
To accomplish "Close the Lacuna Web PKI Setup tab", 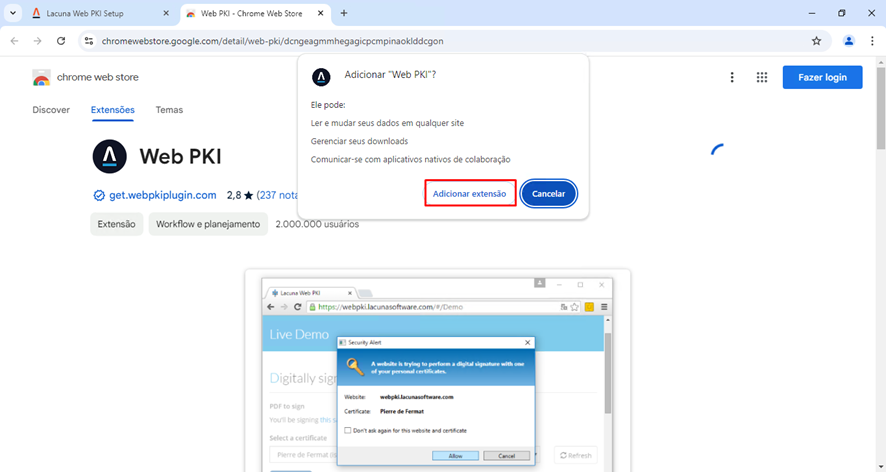I will pos(166,13).
